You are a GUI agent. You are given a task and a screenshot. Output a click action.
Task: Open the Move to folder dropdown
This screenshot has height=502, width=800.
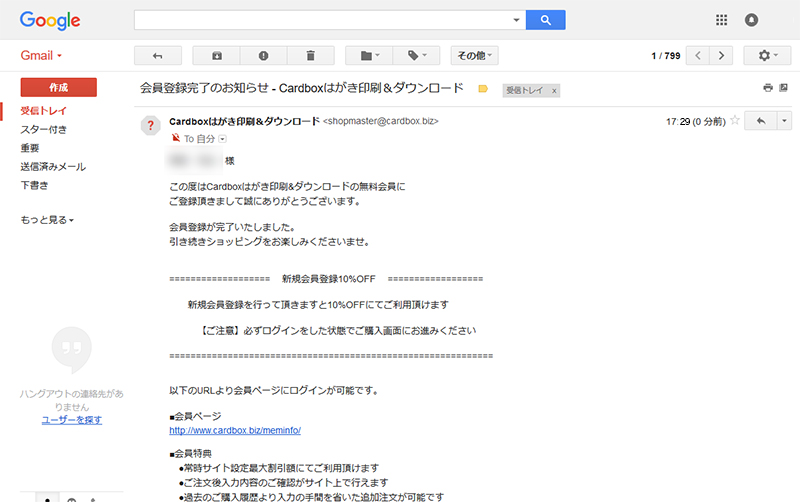(x=369, y=56)
